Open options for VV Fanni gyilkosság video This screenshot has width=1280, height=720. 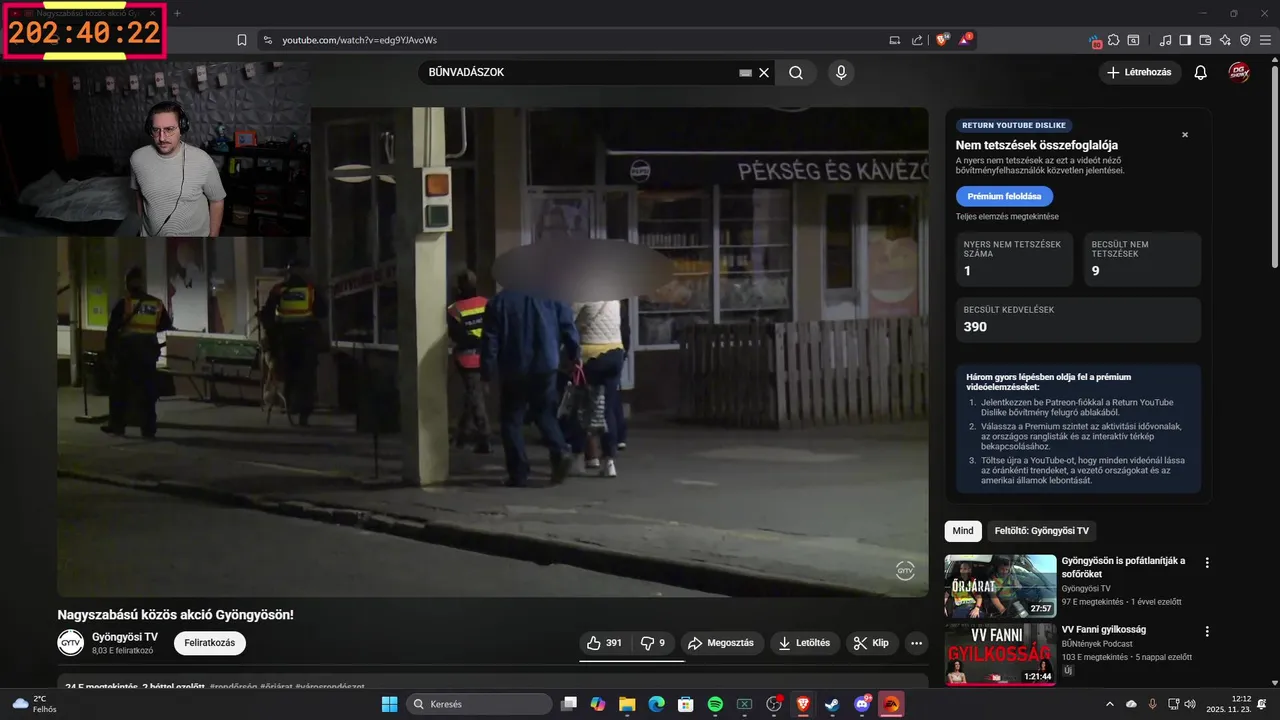(x=1207, y=632)
